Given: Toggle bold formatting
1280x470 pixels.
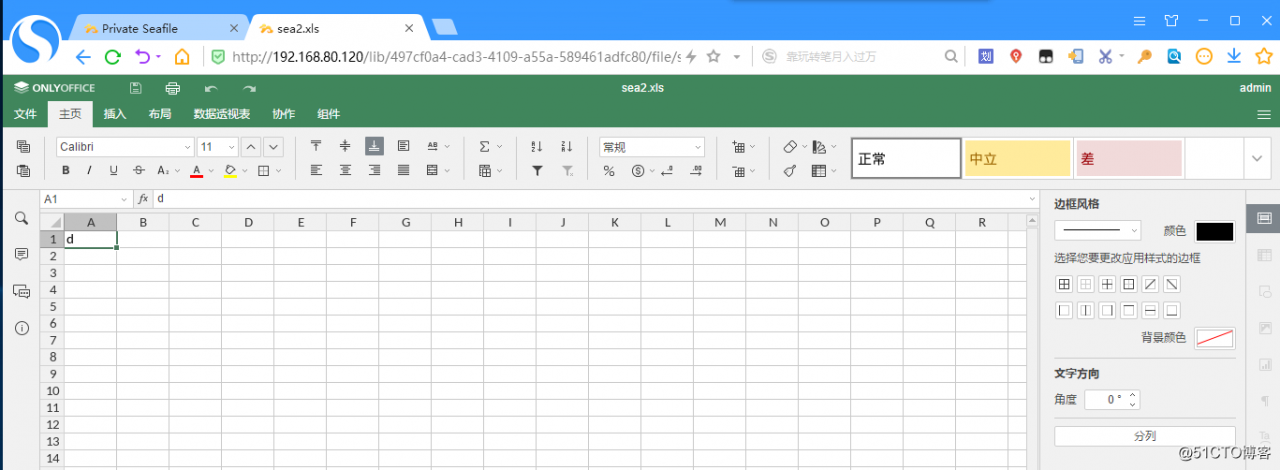Looking at the screenshot, I should point(66,171).
